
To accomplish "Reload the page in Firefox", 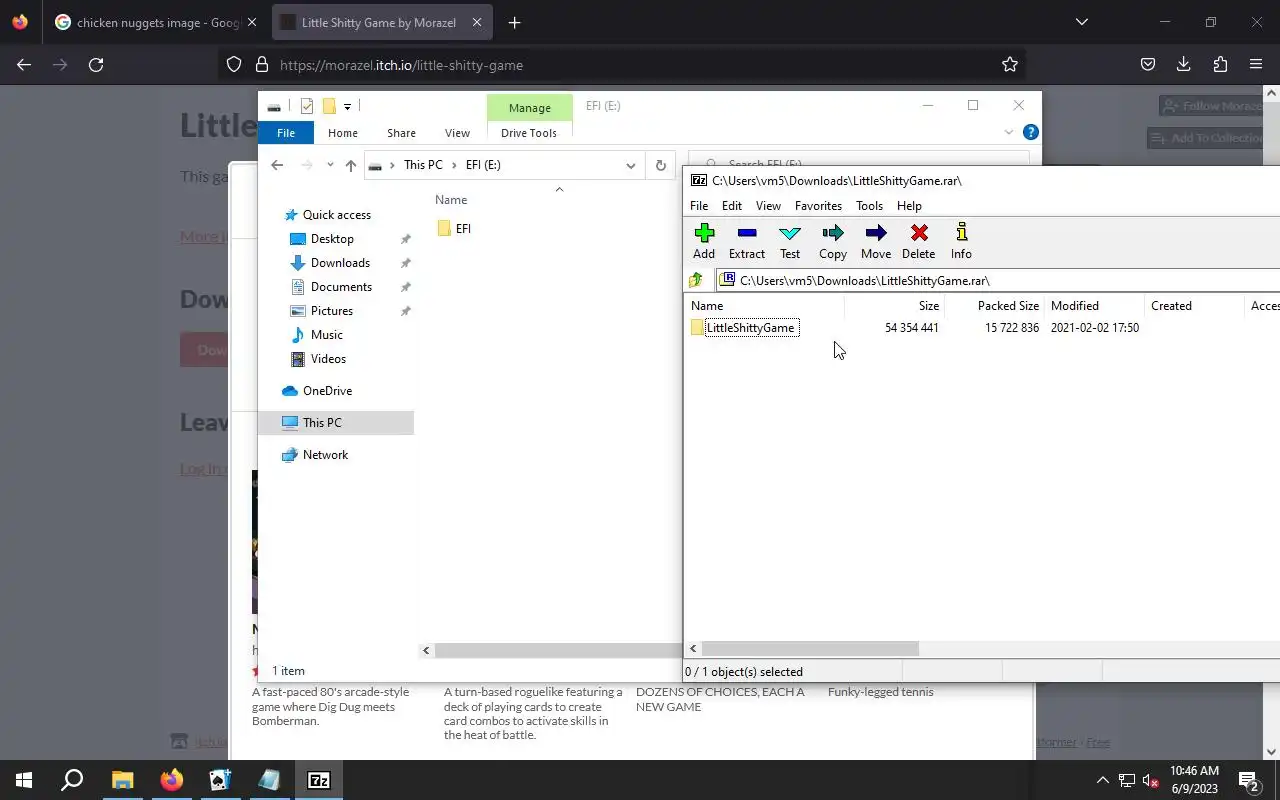I will point(96,65).
